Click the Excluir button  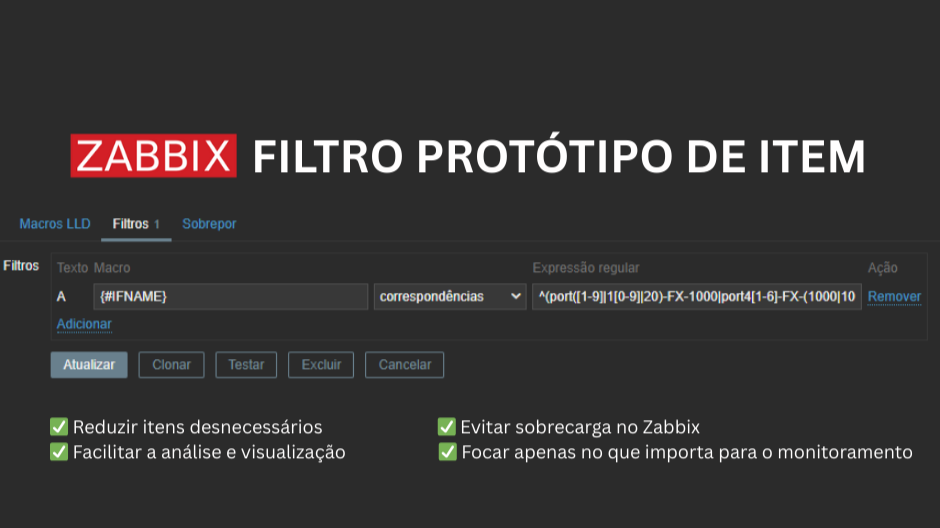[x=321, y=364]
